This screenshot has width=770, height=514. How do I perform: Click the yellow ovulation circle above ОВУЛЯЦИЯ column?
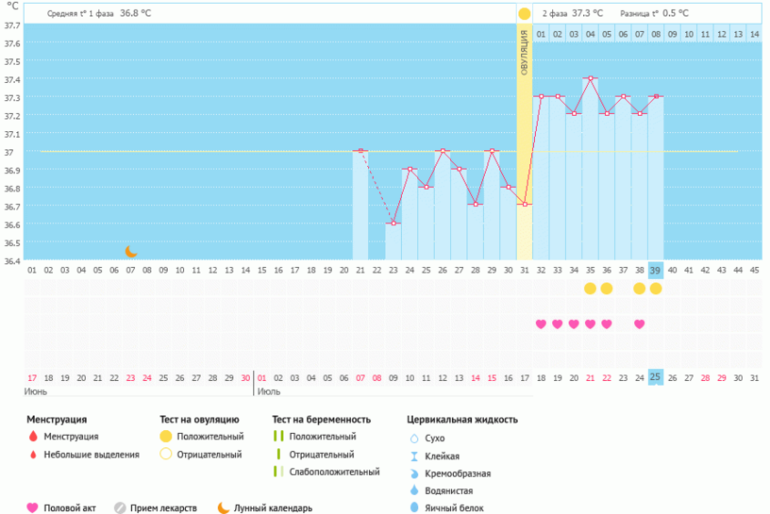[x=524, y=14]
